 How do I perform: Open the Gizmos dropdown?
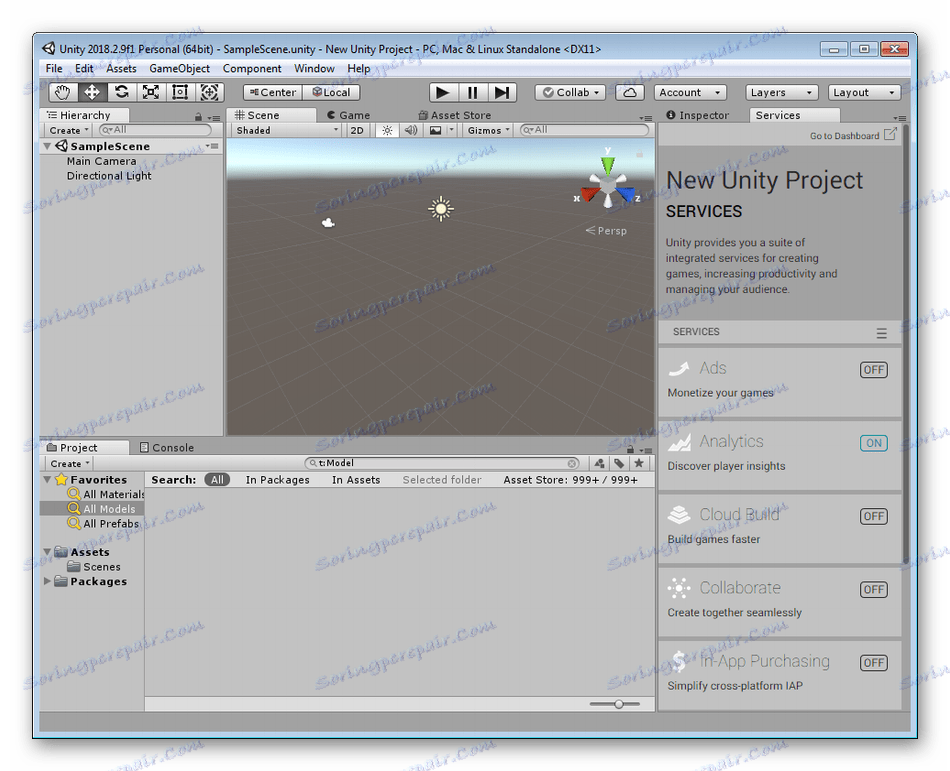[x=488, y=130]
